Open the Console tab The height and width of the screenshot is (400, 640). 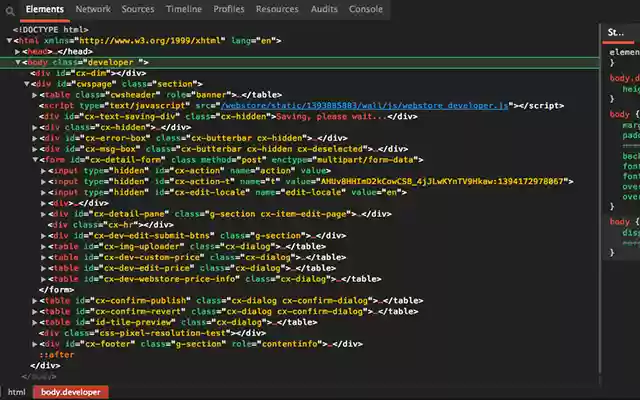366,9
